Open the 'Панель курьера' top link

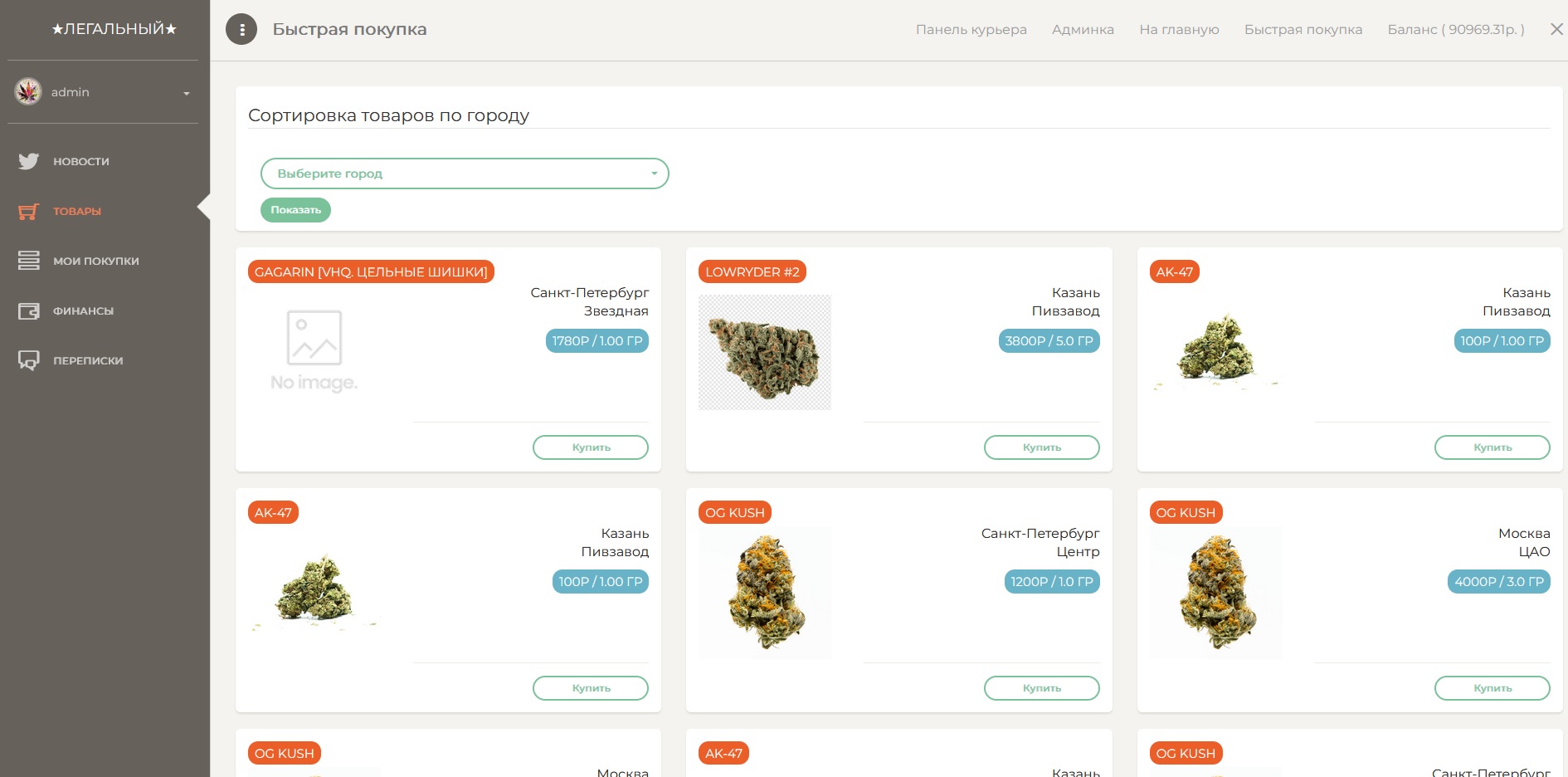[971, 30]
